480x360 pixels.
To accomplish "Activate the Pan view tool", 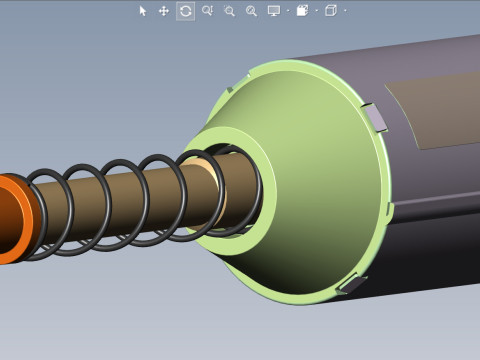I will tap(164, 11).
